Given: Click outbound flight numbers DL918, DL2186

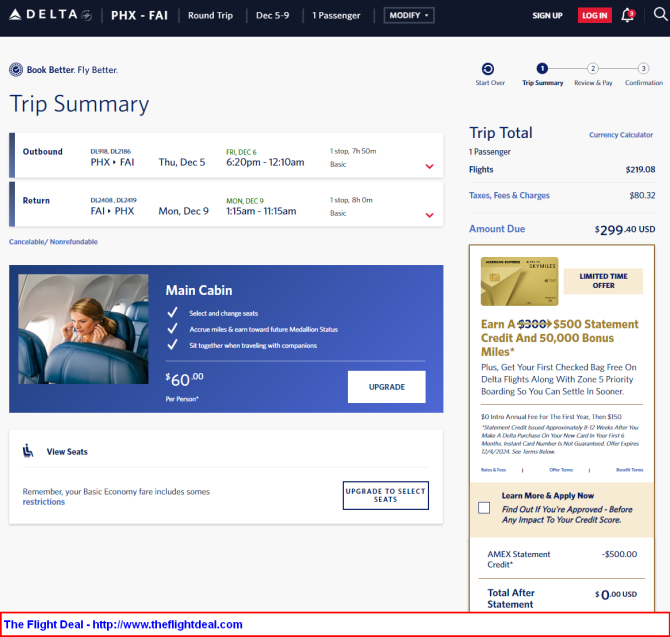Looking at the screenshot, I should click(x=111, y=151).
